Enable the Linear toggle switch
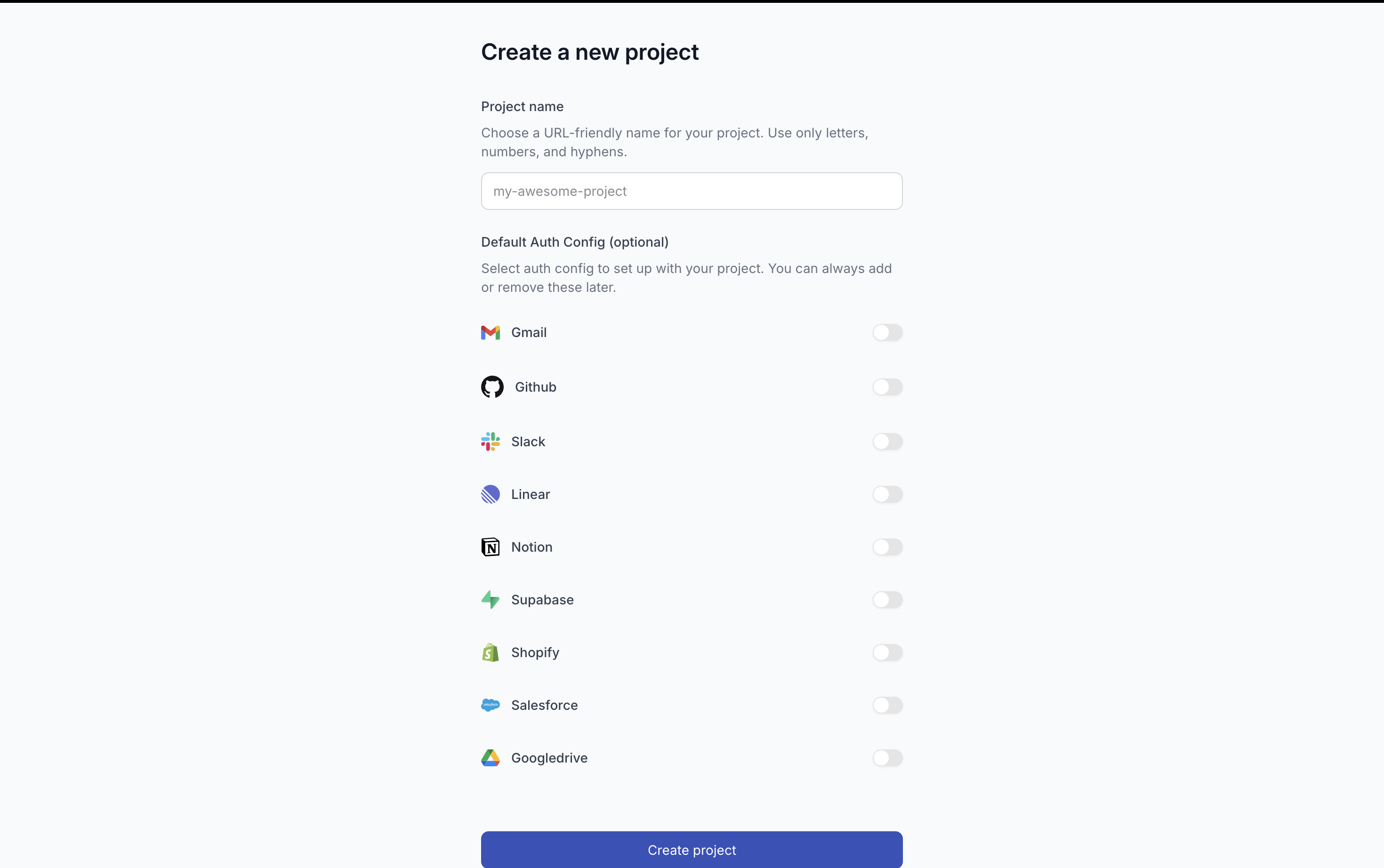The height and width of the screenshot is (868, 1384). pos(887,494)
